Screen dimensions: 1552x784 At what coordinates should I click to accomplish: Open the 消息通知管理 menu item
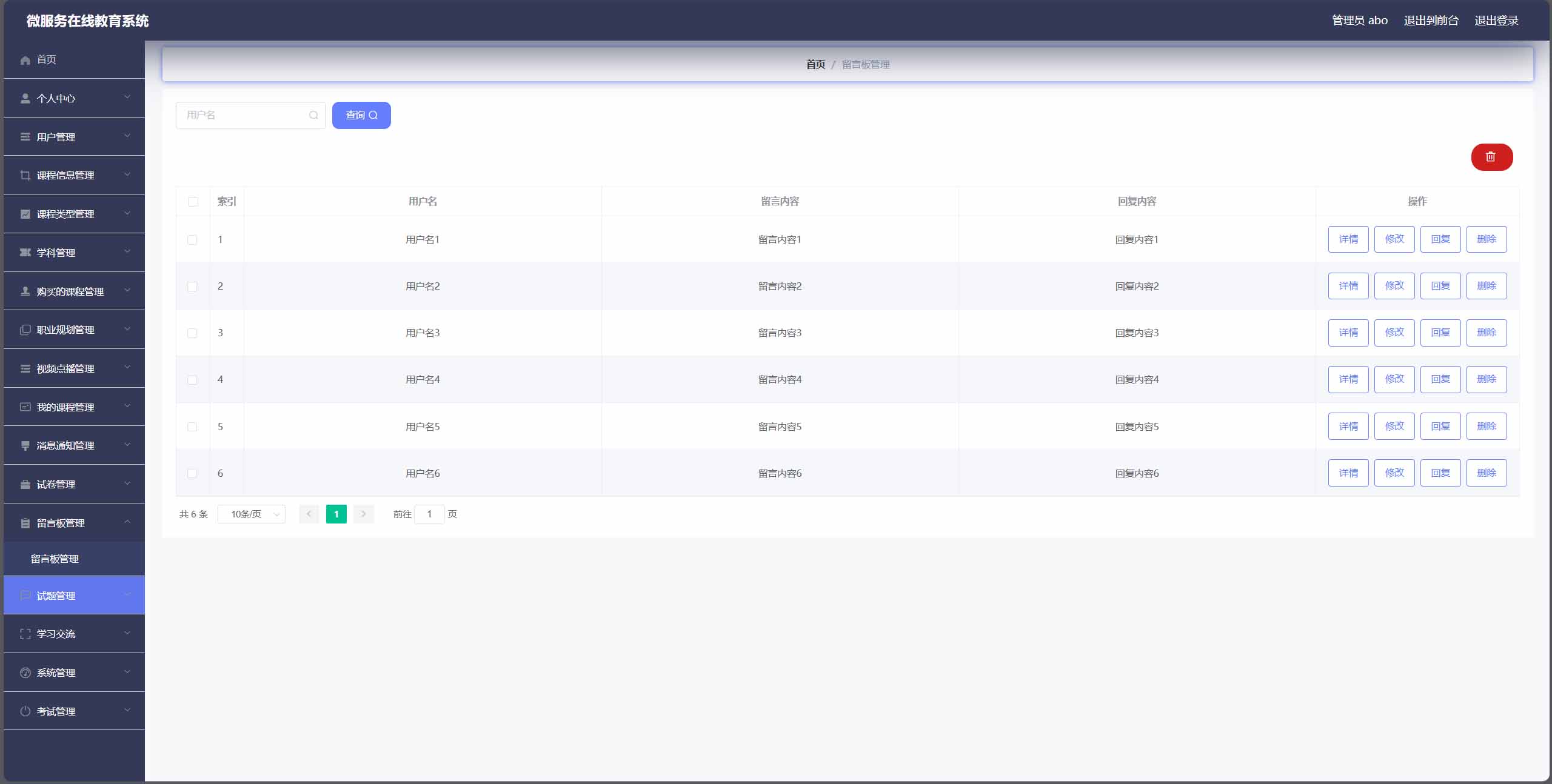[74, 445]
